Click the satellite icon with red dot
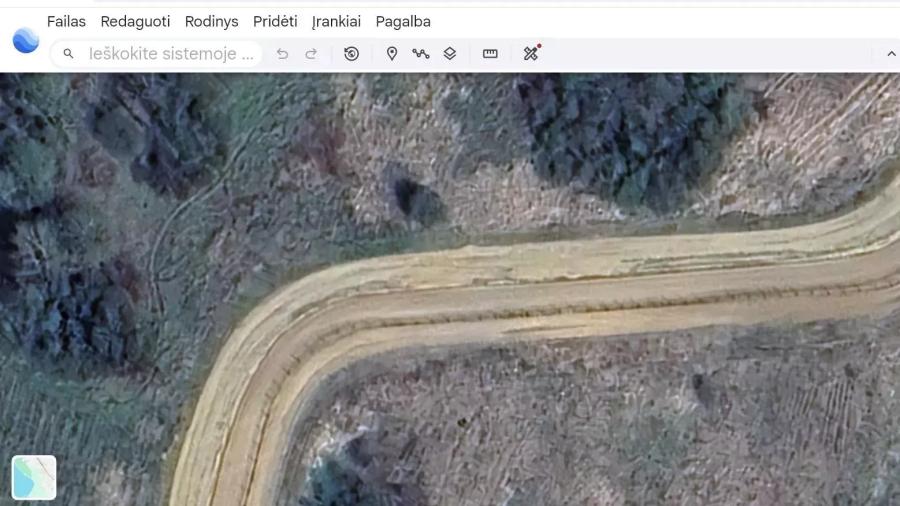Image resolution: width=900 pixels, height=506 pixels. coord(531,53)
